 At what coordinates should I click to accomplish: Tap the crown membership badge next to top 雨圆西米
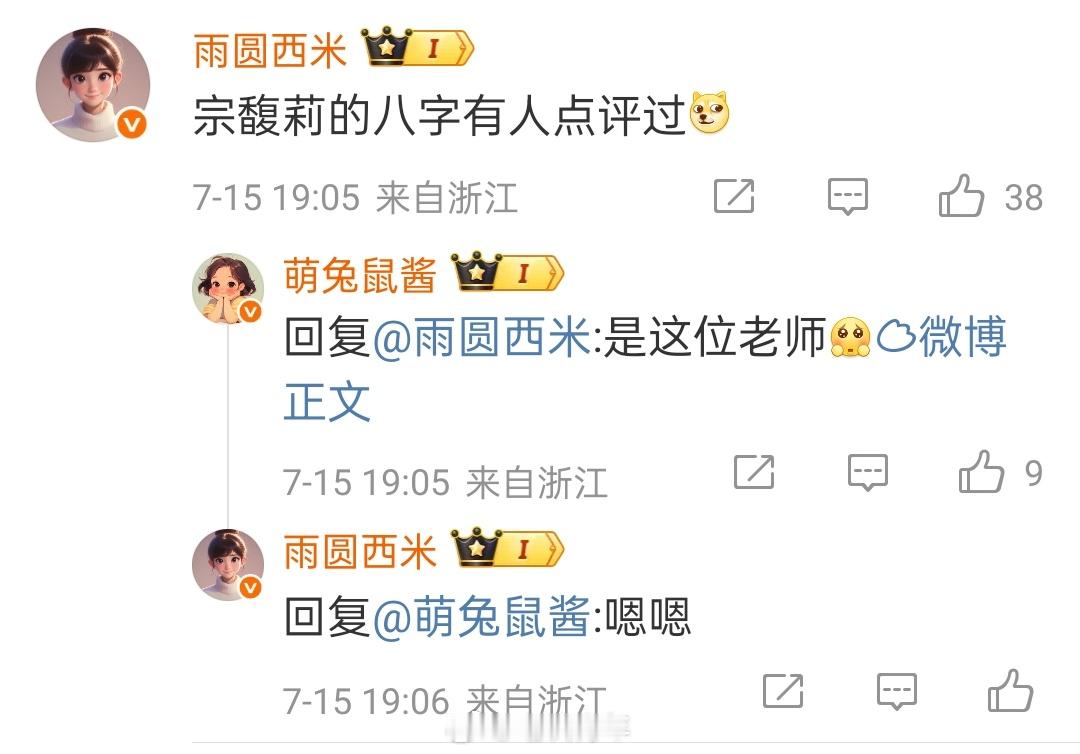tap(417, 47)
